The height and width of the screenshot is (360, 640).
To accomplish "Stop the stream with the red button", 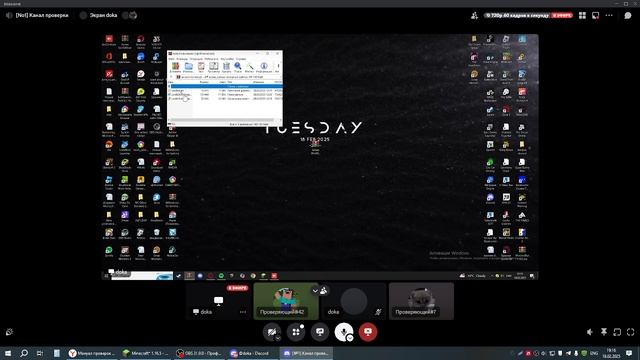I will 368,331.
